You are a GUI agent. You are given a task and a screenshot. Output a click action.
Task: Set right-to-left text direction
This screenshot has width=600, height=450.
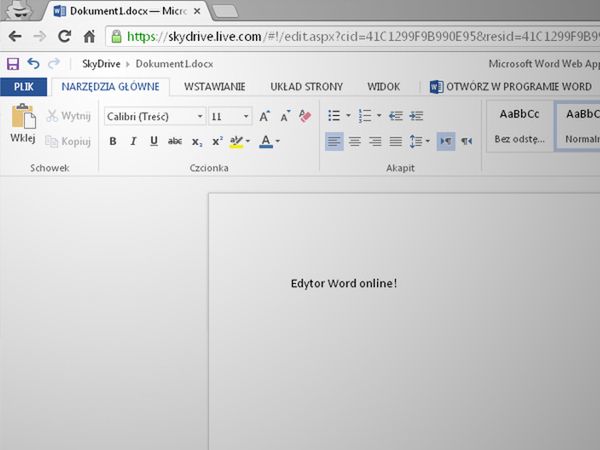tap(466, 142)
